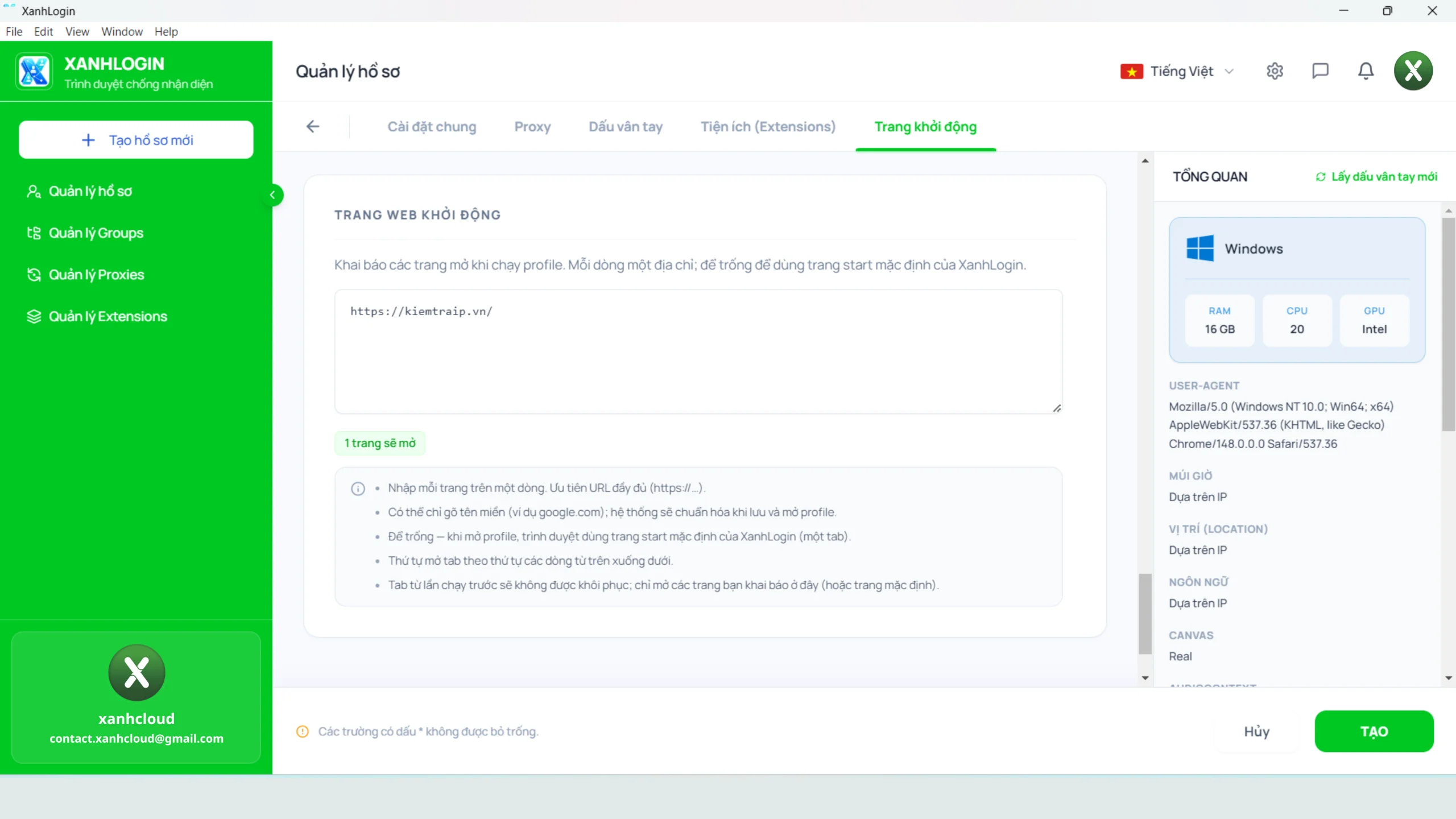Screen dimensions: 1456x819
Task: Click the Hủy cancel button
Action: [x=1256, y=731]
